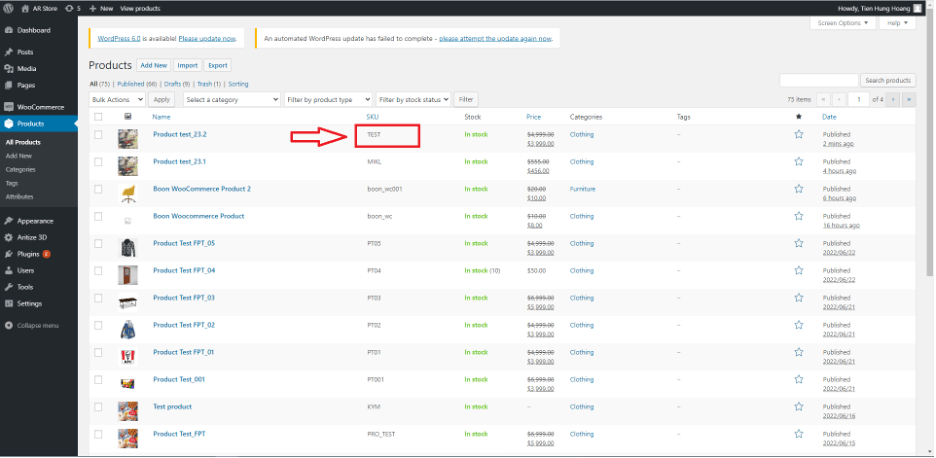Screen dimensions: 936x458
Task: Open View products in admin bar
Action: click(x=140, y=8)
